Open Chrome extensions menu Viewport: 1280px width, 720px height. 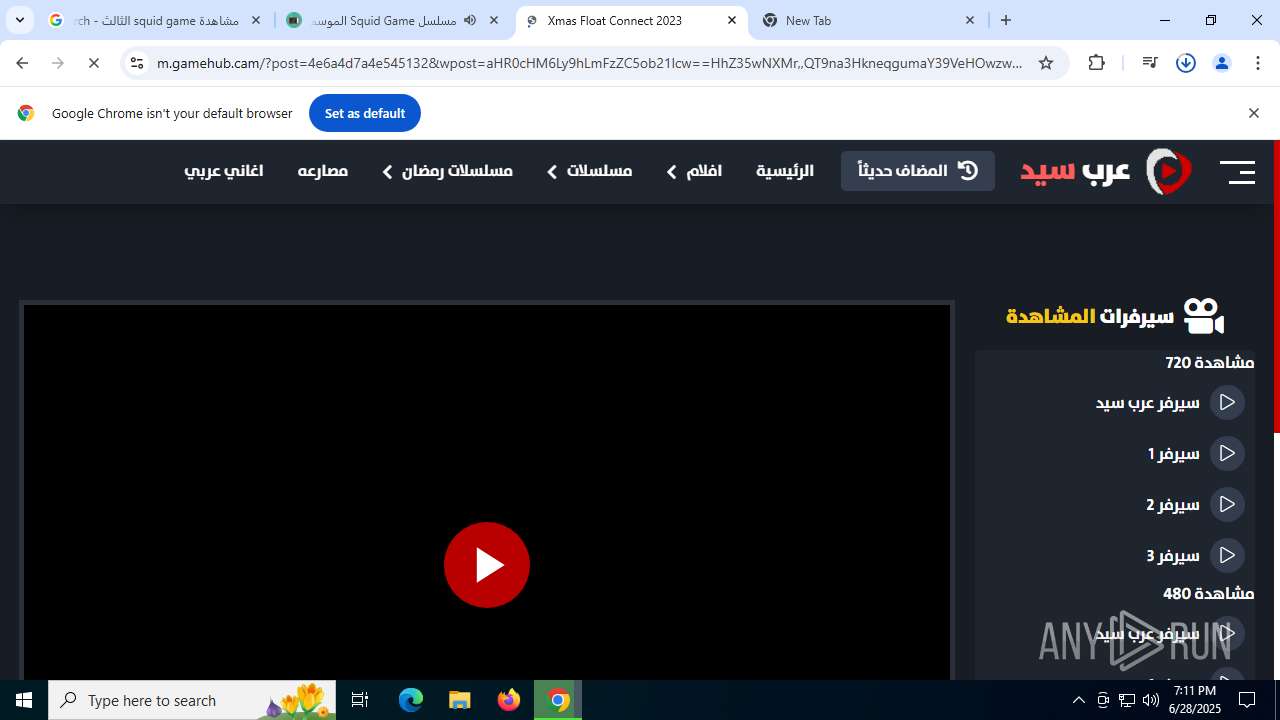[x=1097, y=63]
